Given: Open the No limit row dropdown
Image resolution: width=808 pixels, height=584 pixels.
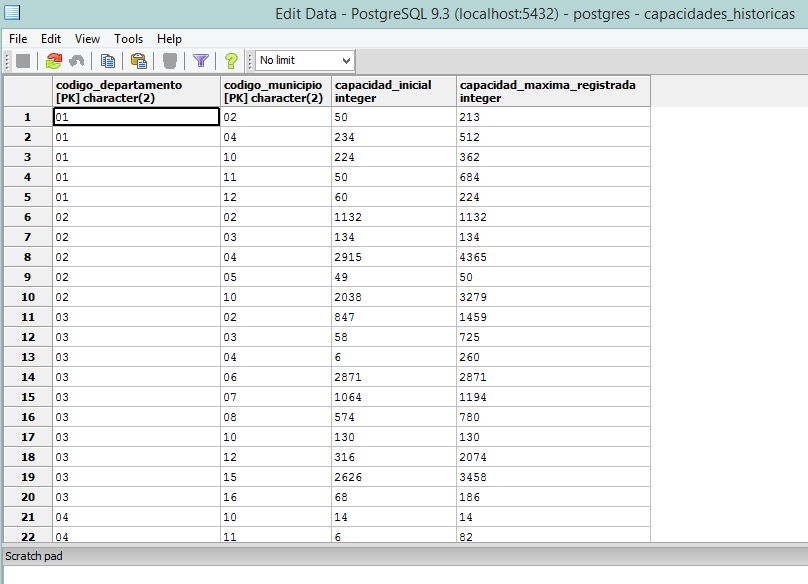Looking at the screenshot, I should [x=305, y=60].
